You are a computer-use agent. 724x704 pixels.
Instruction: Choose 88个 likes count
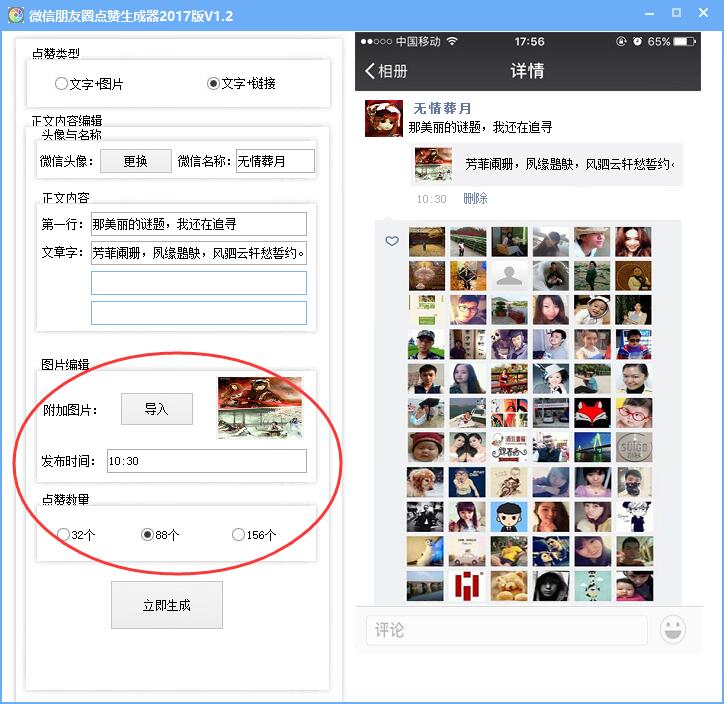pyautogui.click(x=148, y=535)
